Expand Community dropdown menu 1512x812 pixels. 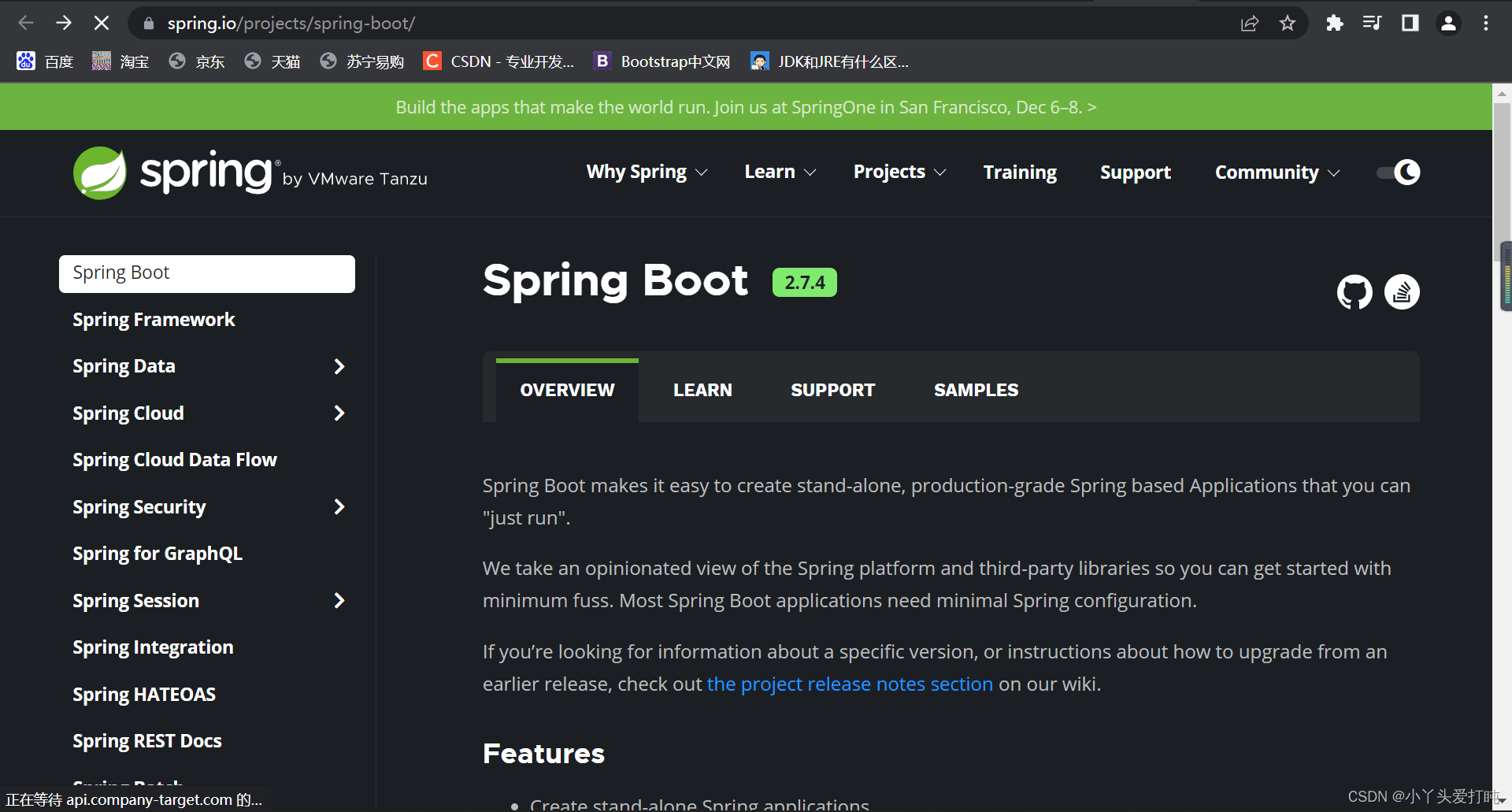1277,172
